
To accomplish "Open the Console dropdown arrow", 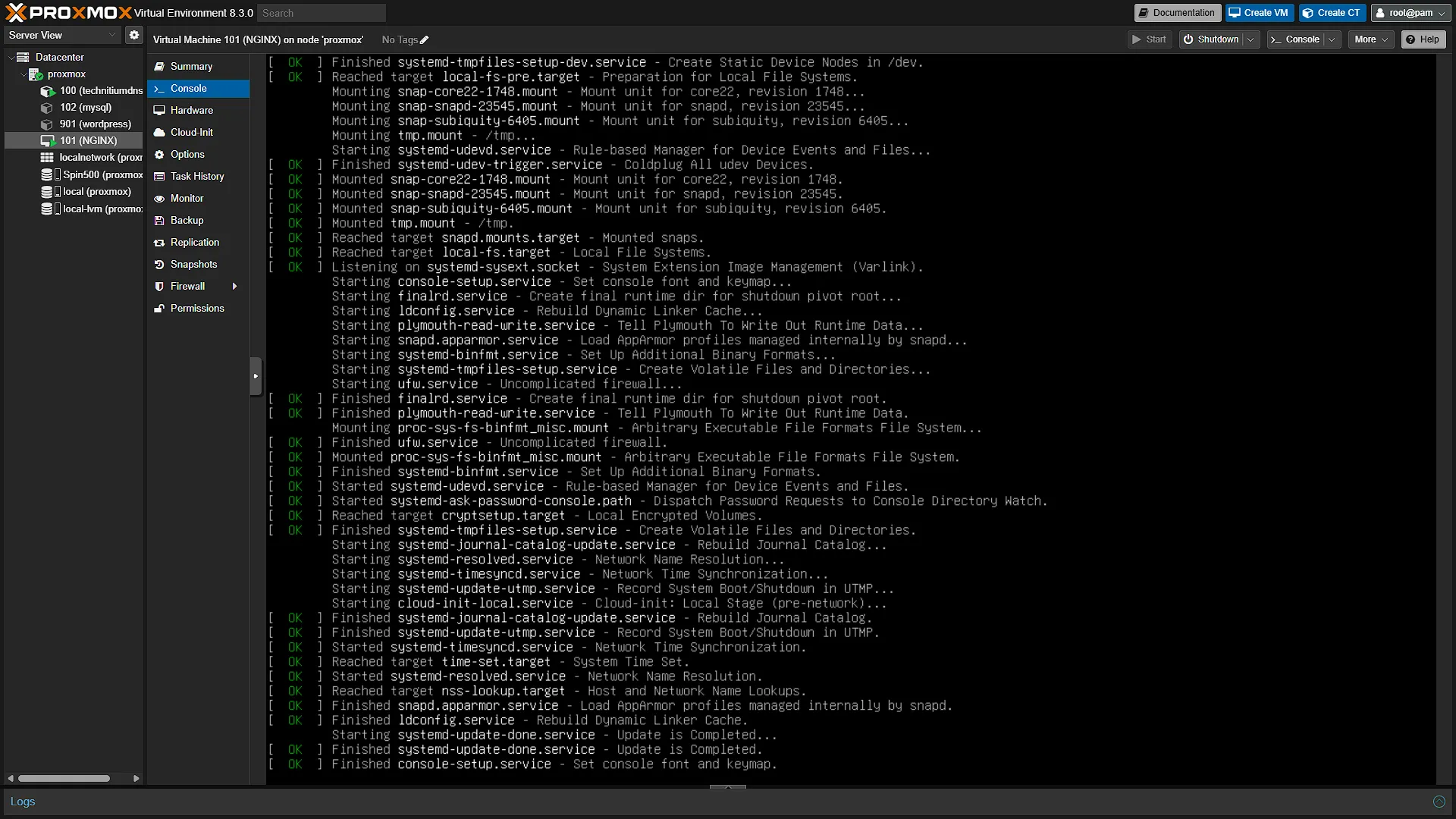I will tap(1332, 39).
